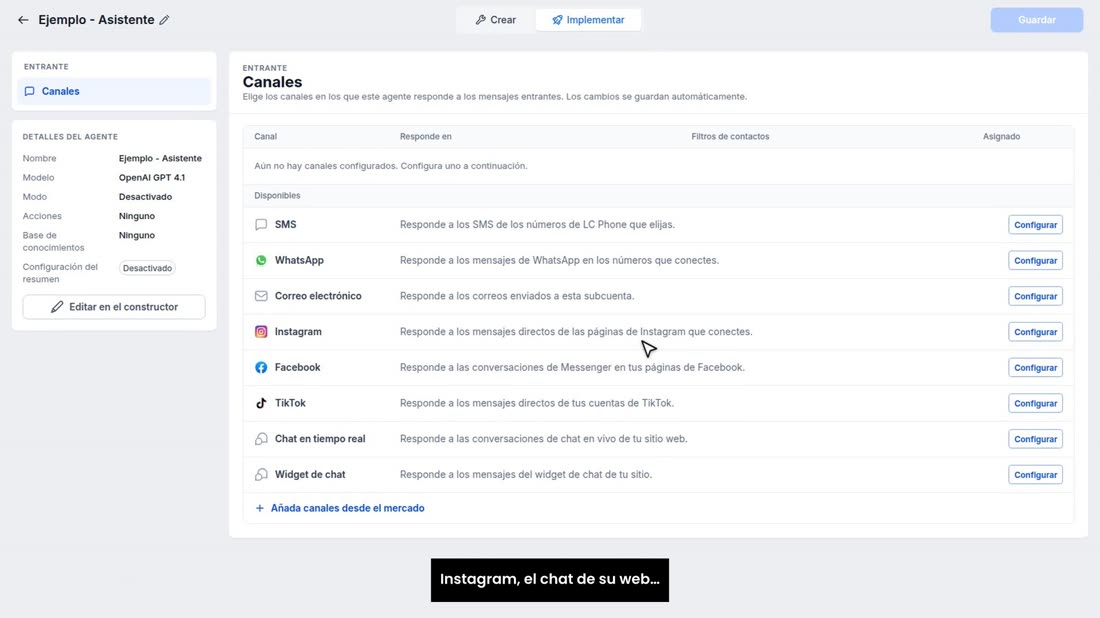Open Canales in the Entrante sidebar
Screen dimensions: 1100x618
click(114, 91)
